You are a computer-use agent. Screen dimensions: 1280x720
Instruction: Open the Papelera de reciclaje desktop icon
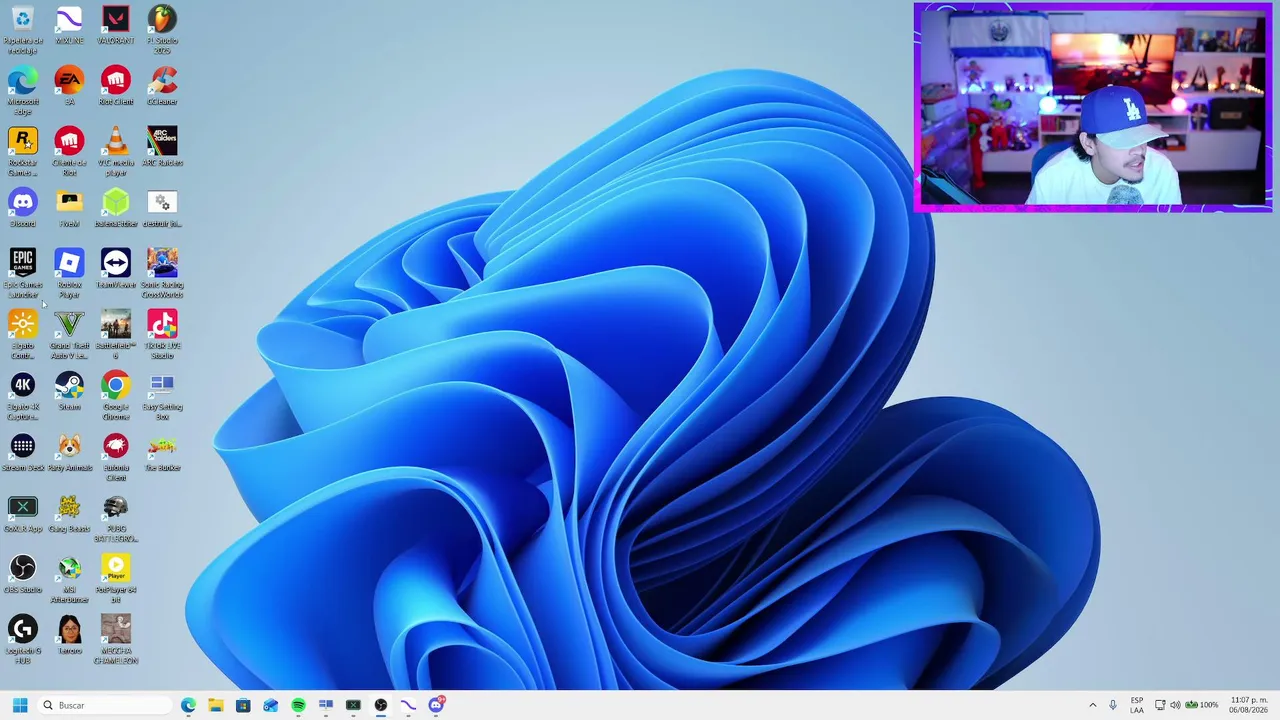22,30
